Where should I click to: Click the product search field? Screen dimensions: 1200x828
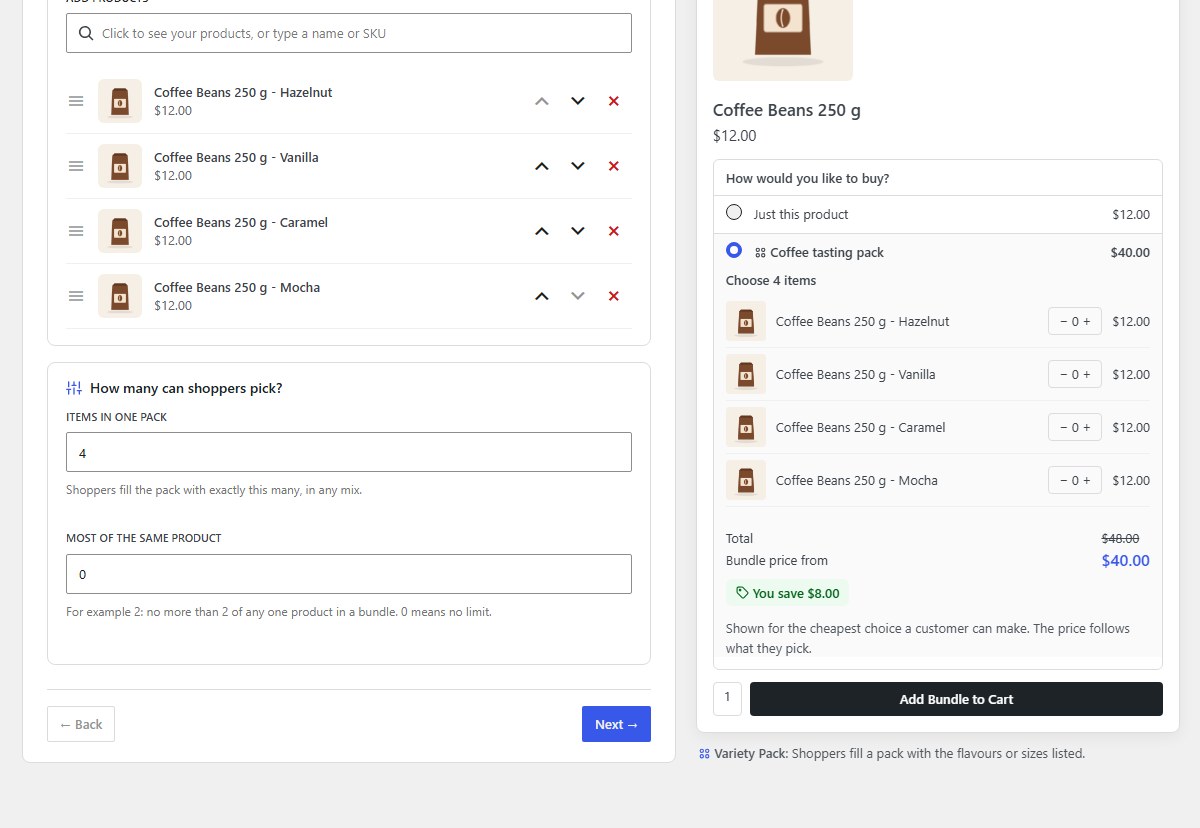click(349, 33)
